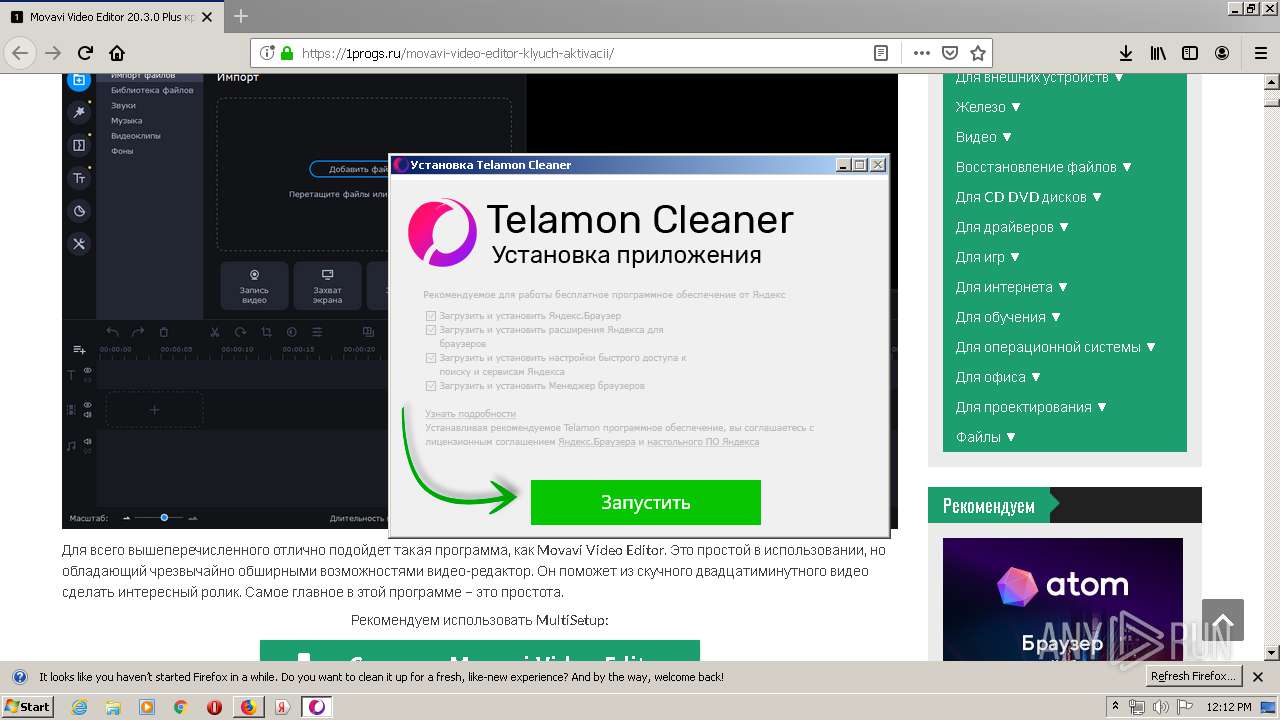Expand Для драйверов category
Image resolution: width=1280 pixels, height=720 pixels.
(1013, 227)
